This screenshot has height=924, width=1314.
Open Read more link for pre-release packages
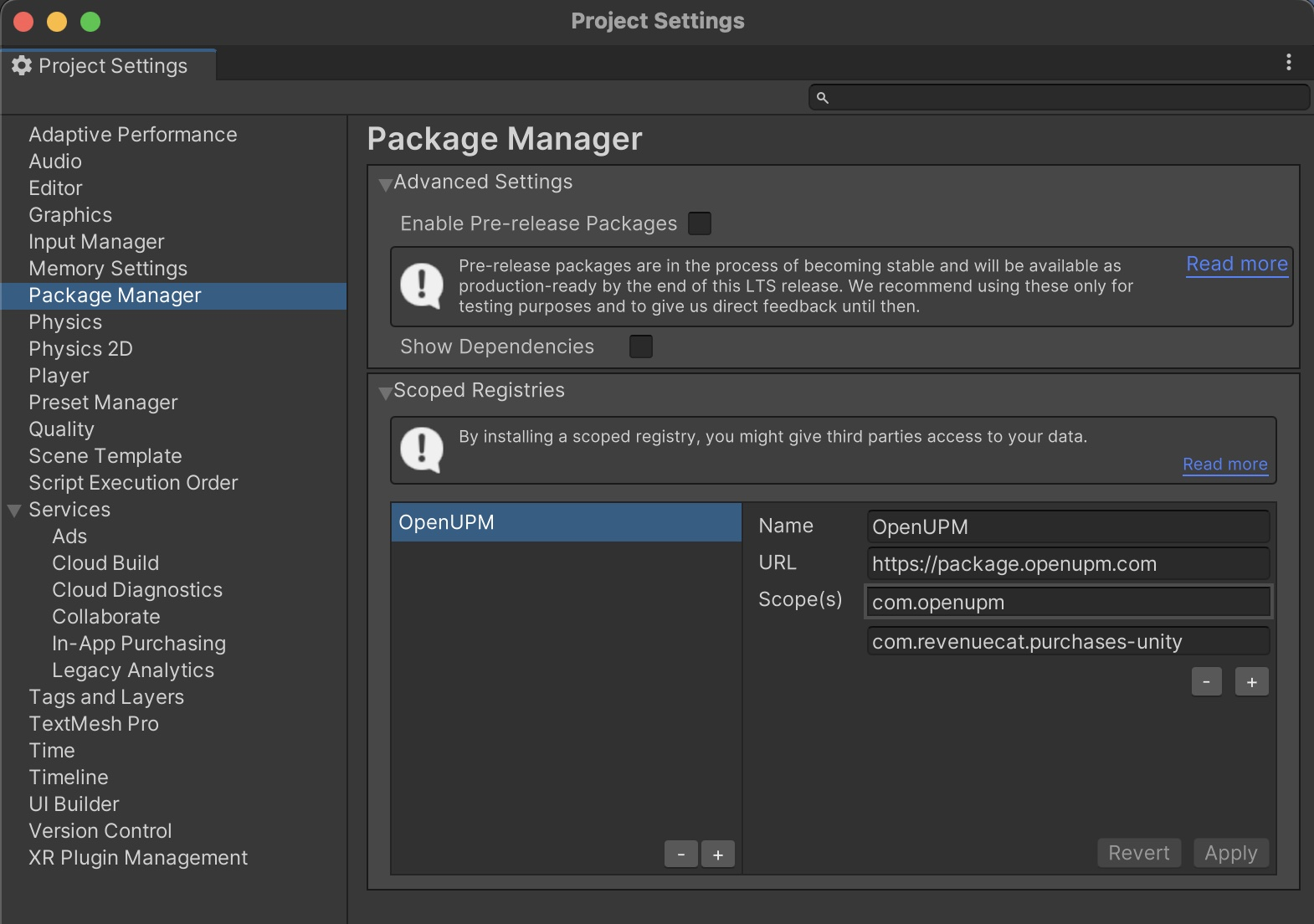pos(1236,264)
